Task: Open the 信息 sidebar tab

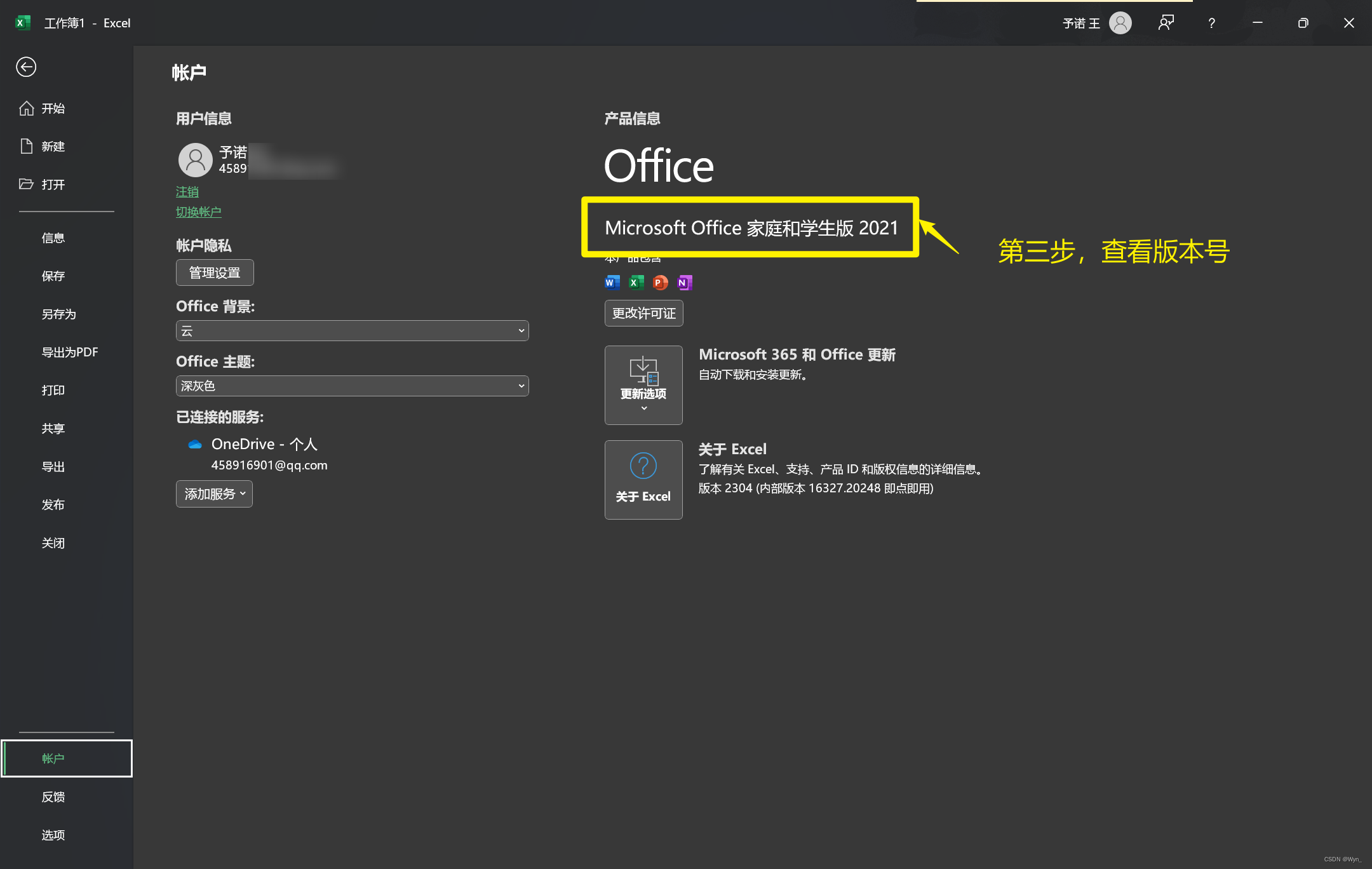Action: pyautogui.click(x=53, y=238)
